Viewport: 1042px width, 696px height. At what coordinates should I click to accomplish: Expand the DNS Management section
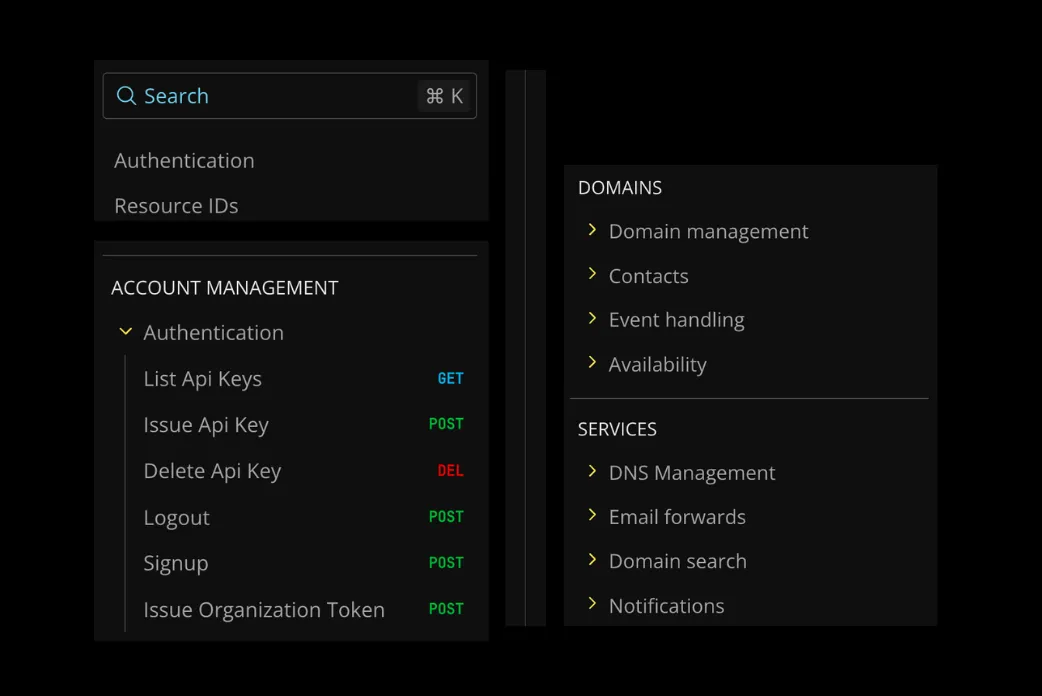point(692,472)
